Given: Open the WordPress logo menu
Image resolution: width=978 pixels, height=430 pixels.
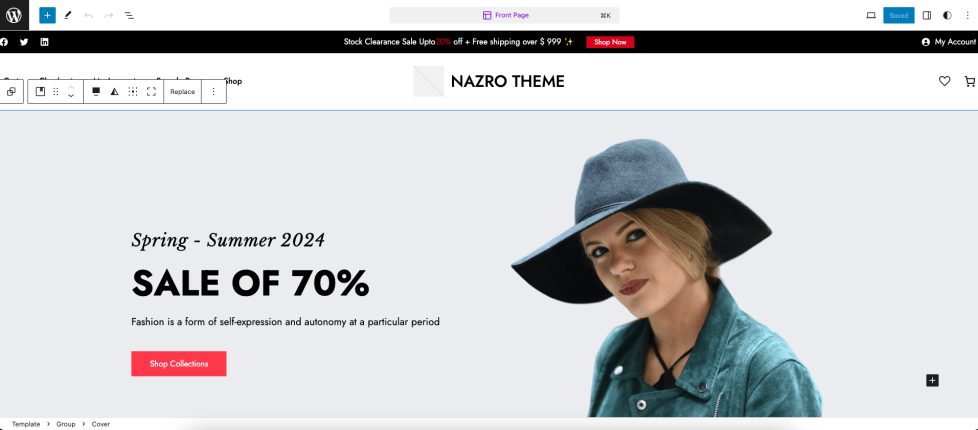Looking at the screenshot, I should point(14,15).
